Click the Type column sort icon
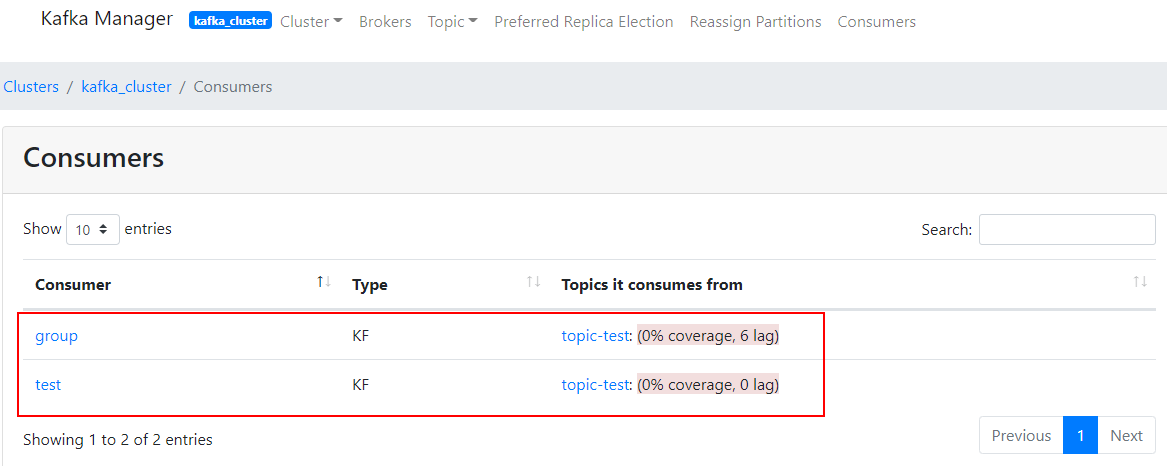Image resolution: width=1167 pixels, height=466 pixels. coord(534,283)
